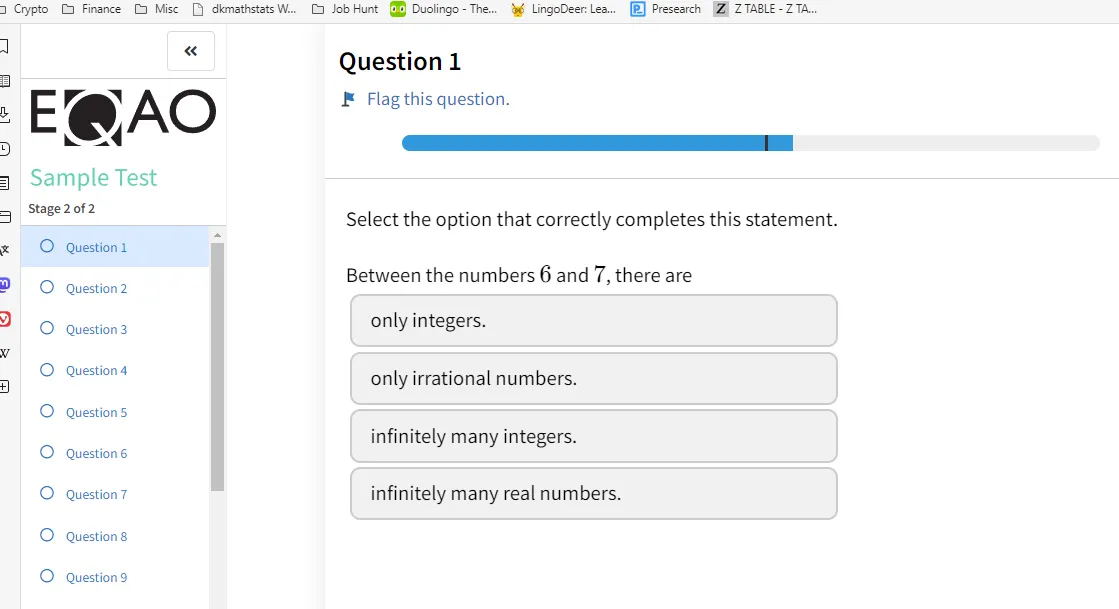
Task: Open the Downloads panel icon in browser sidebar
Action: click(x=4, y=114)
